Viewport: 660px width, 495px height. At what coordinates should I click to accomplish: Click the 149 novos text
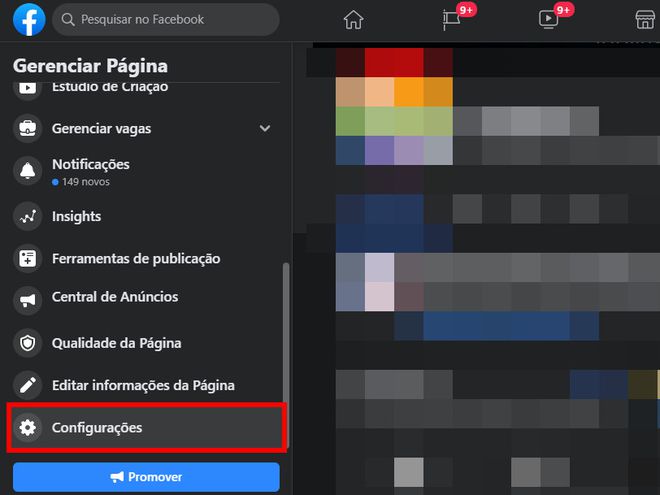85,182
